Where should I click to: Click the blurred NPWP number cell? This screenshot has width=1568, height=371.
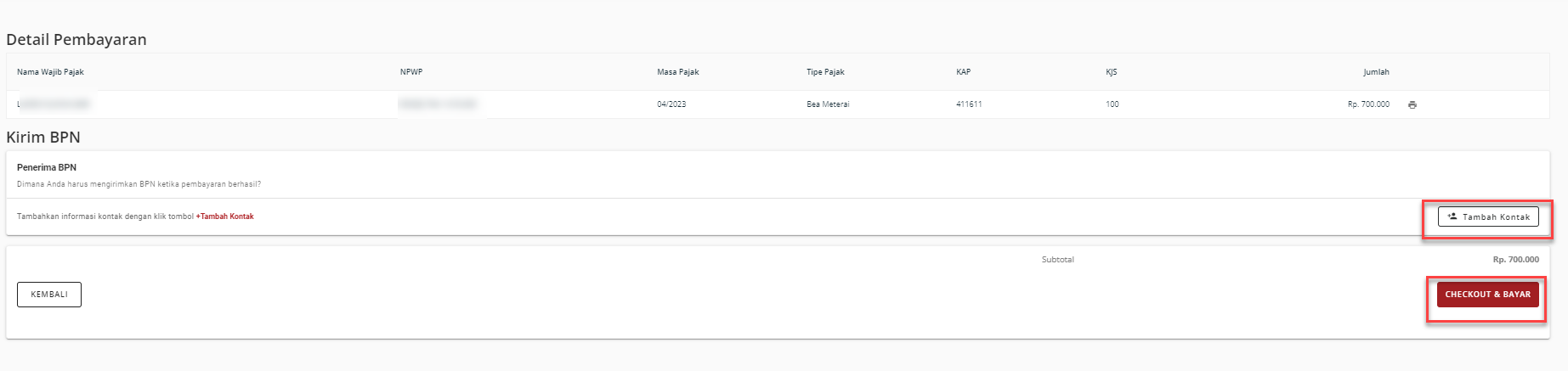click(x=438, y=104)
